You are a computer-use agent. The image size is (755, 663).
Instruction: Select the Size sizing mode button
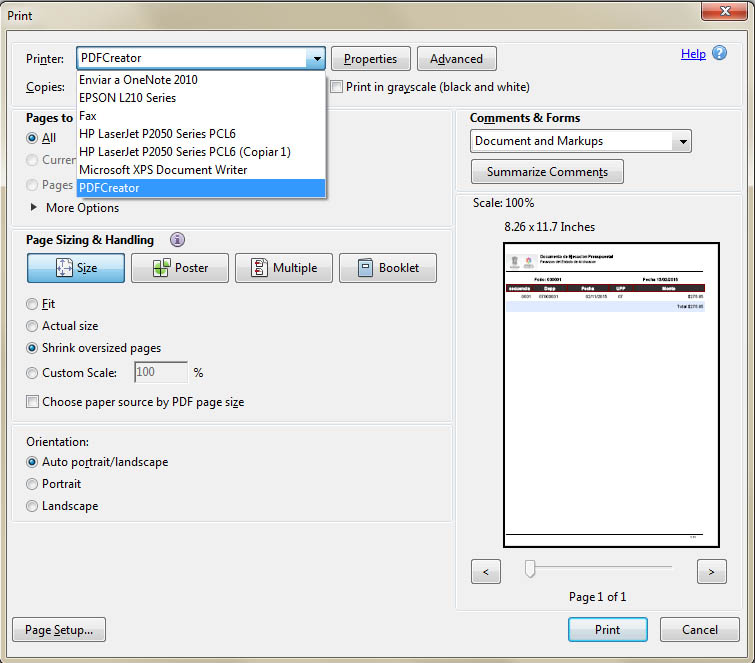click(76, 268)
